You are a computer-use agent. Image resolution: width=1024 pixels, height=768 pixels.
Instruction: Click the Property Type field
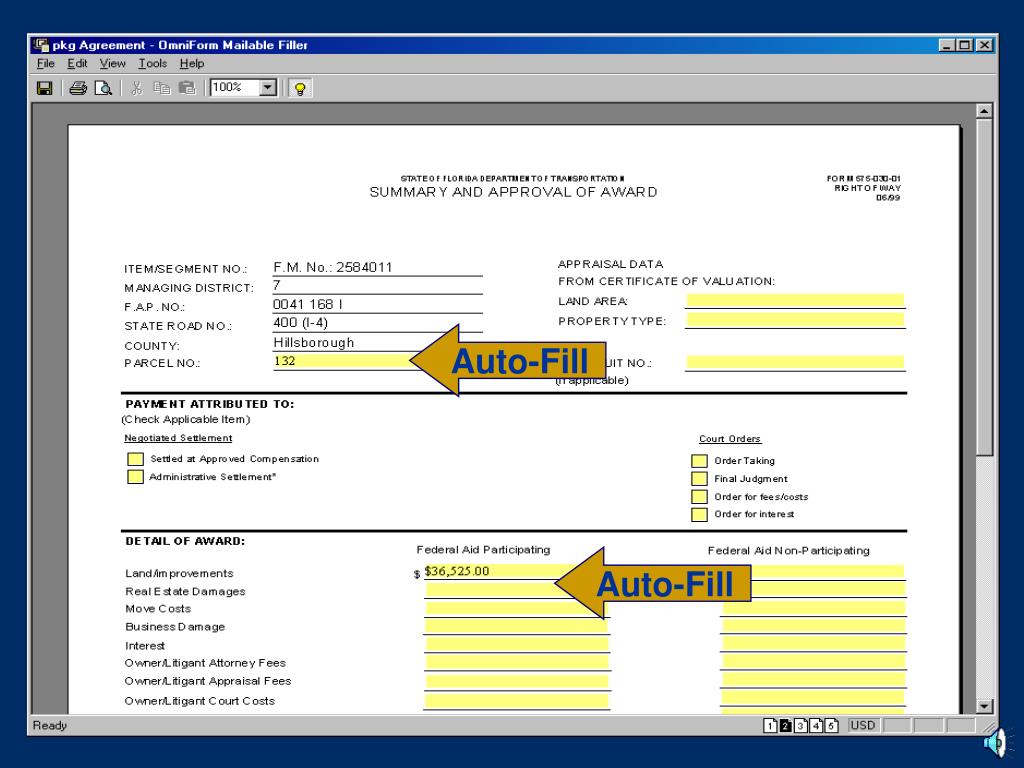[x=795, y=320]
